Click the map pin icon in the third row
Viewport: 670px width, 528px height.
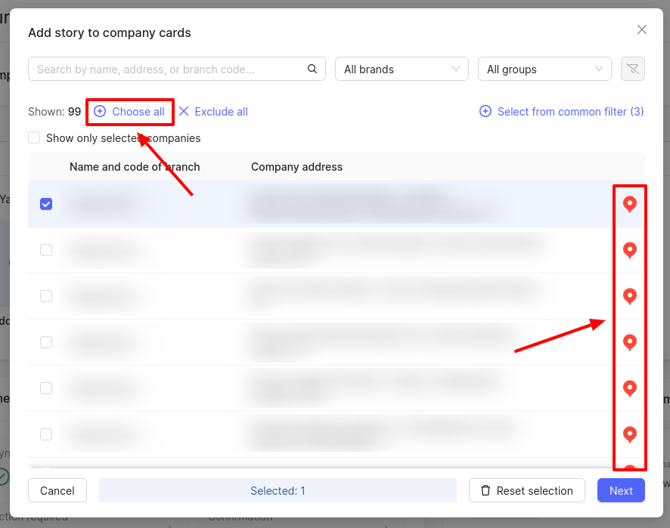coord(629,296)
